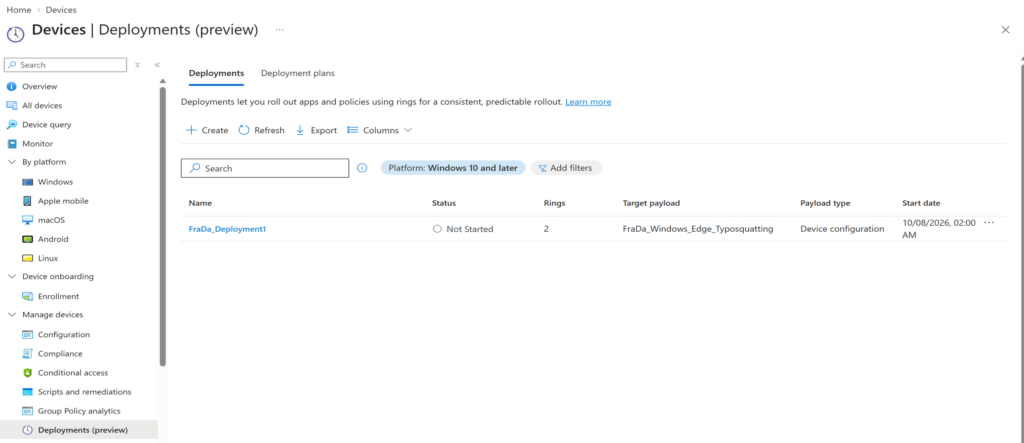The width and height of the screenshot is (1024, 443).
Task: Create a new deployment
Action: pos(207,130)
